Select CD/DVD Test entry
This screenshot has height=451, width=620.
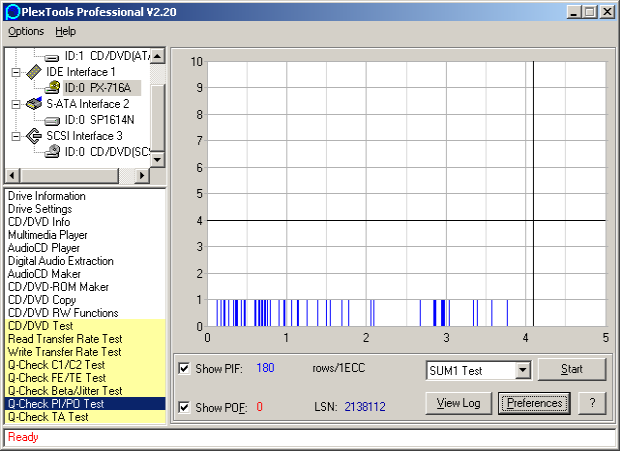85,326
